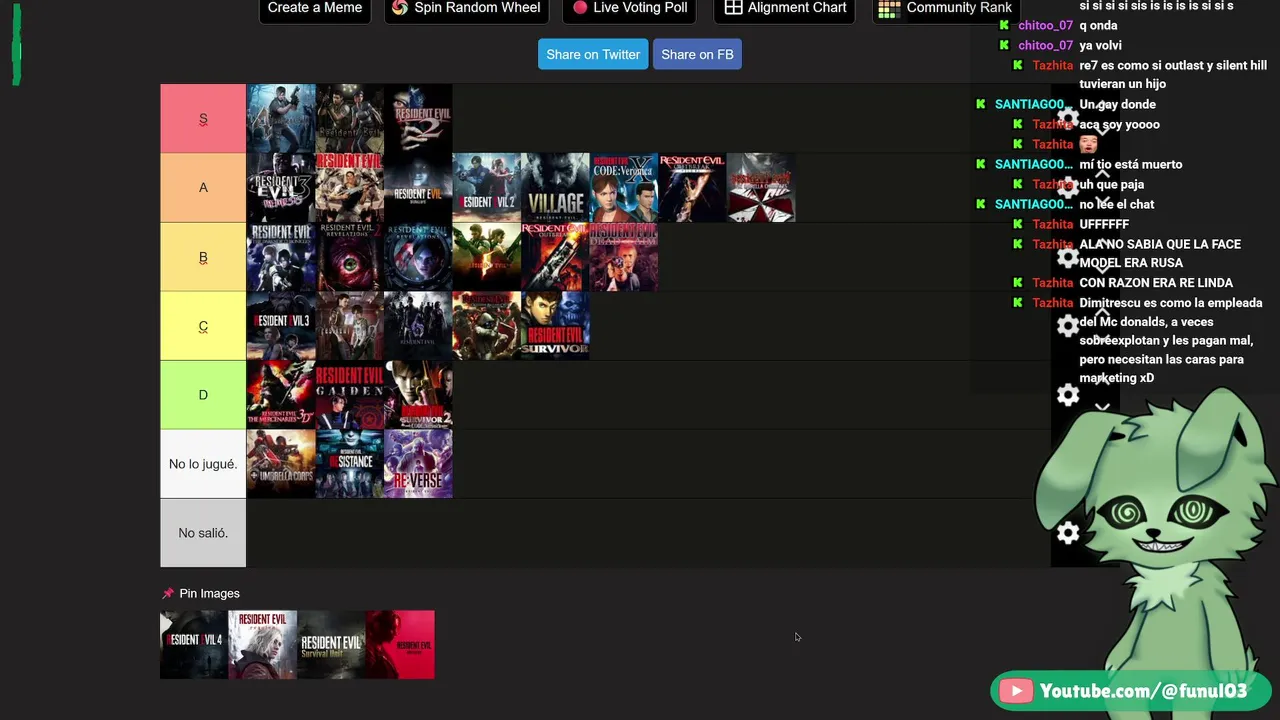Image resolution: width=1280 pixels, height=720 pixels.
Task: Select Resident Evil 6 cover in C tier
Action: 418,325
